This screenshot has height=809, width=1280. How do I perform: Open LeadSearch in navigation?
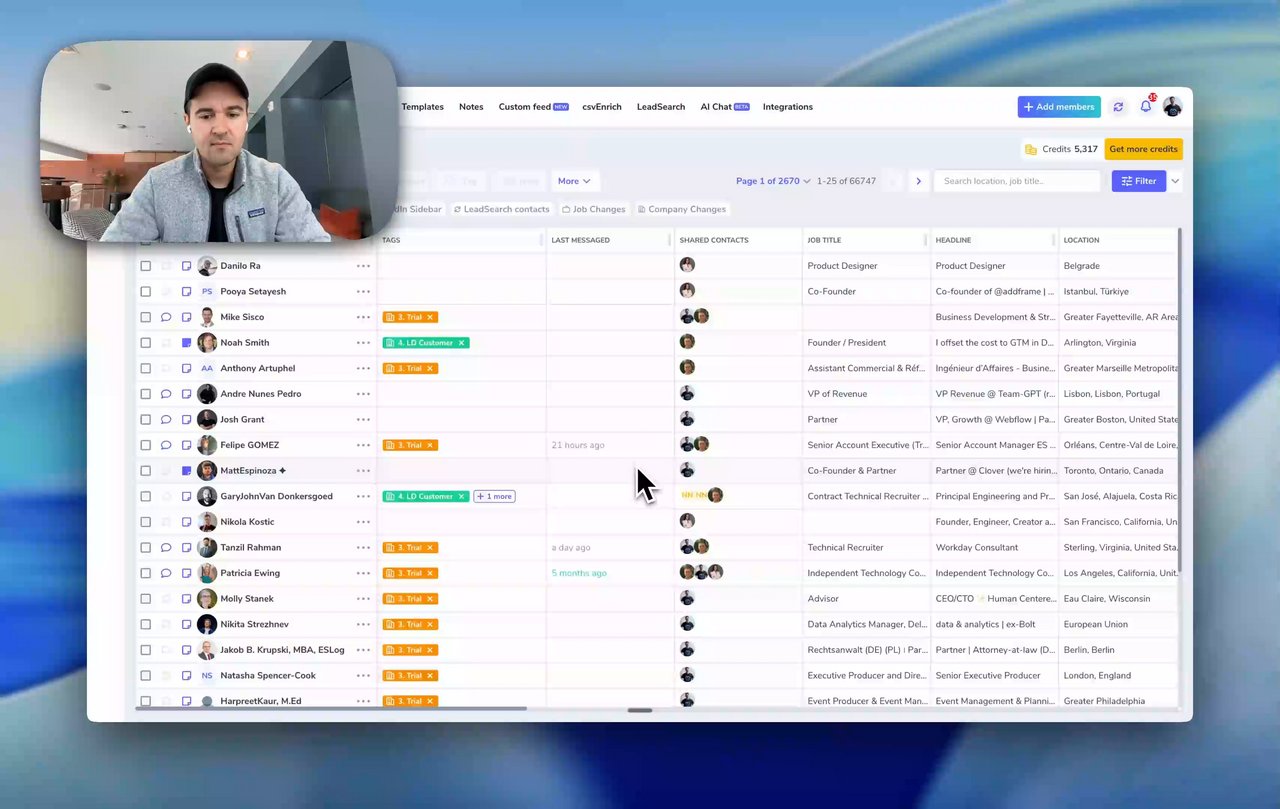pos(661,107)
